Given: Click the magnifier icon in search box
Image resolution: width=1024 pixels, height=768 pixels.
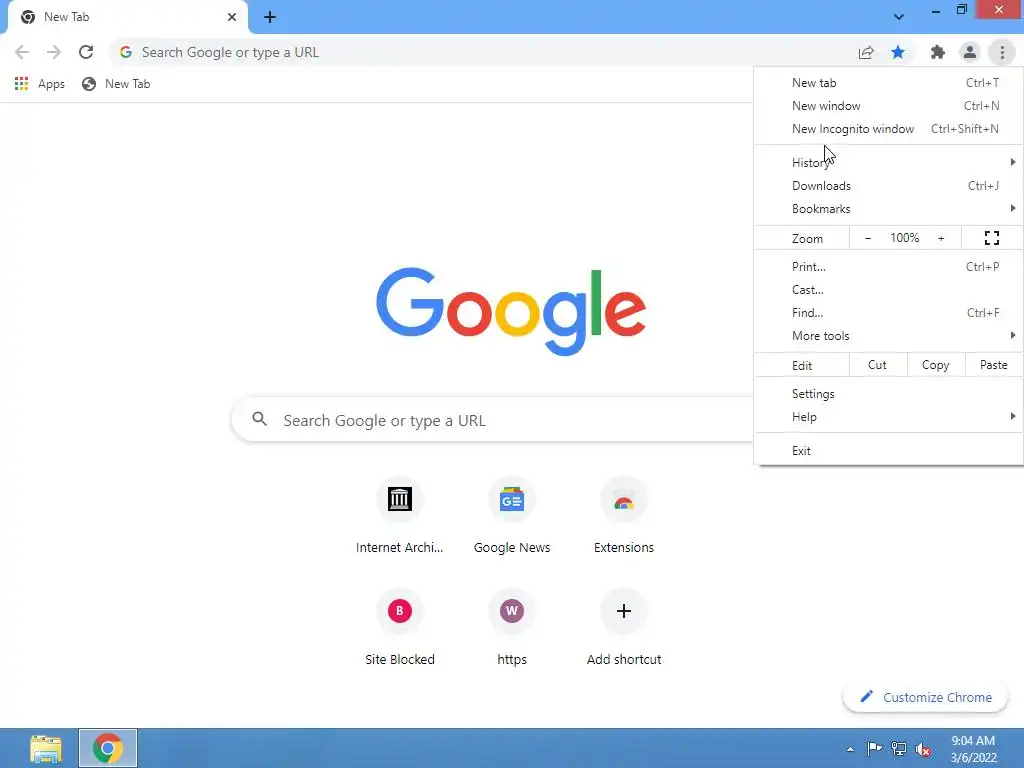Looking at the screenshot, I should (x=260, y=419).
